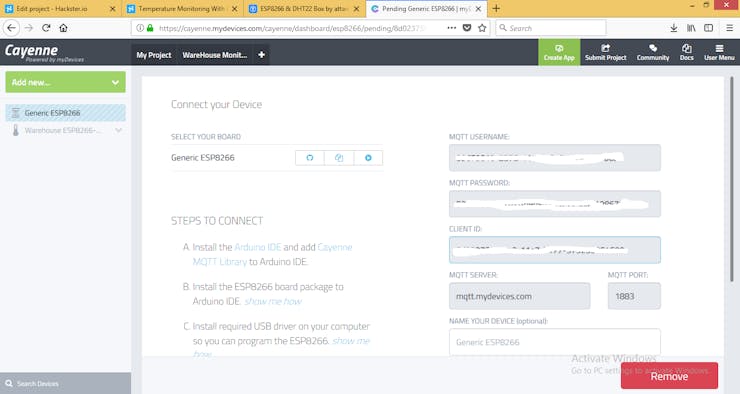Open Submit Project
This screenshot has height=394, width=740.
tap(605, 52)
